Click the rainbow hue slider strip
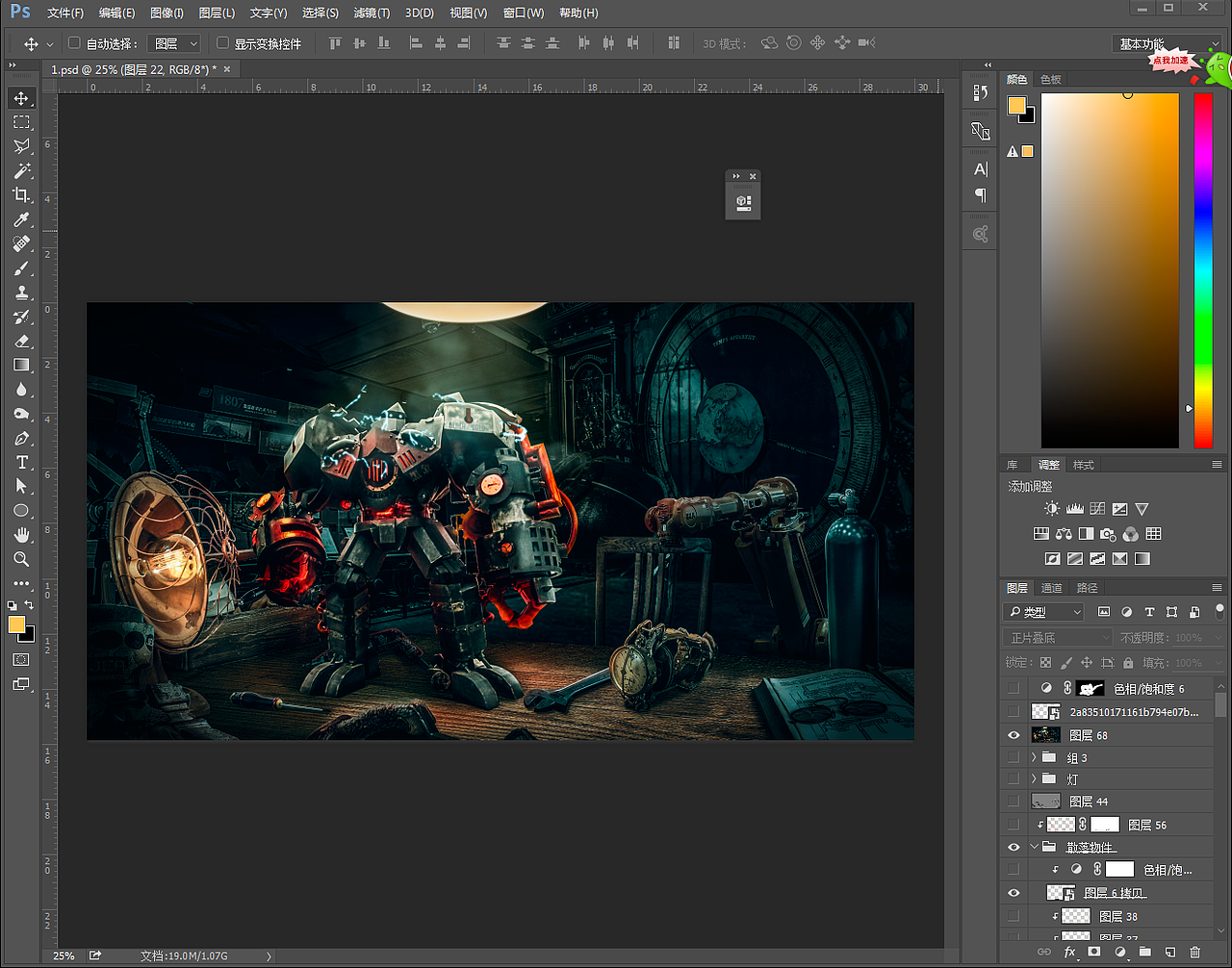The height and width of the screenshot is (968, 1232). click(1203, 270)
